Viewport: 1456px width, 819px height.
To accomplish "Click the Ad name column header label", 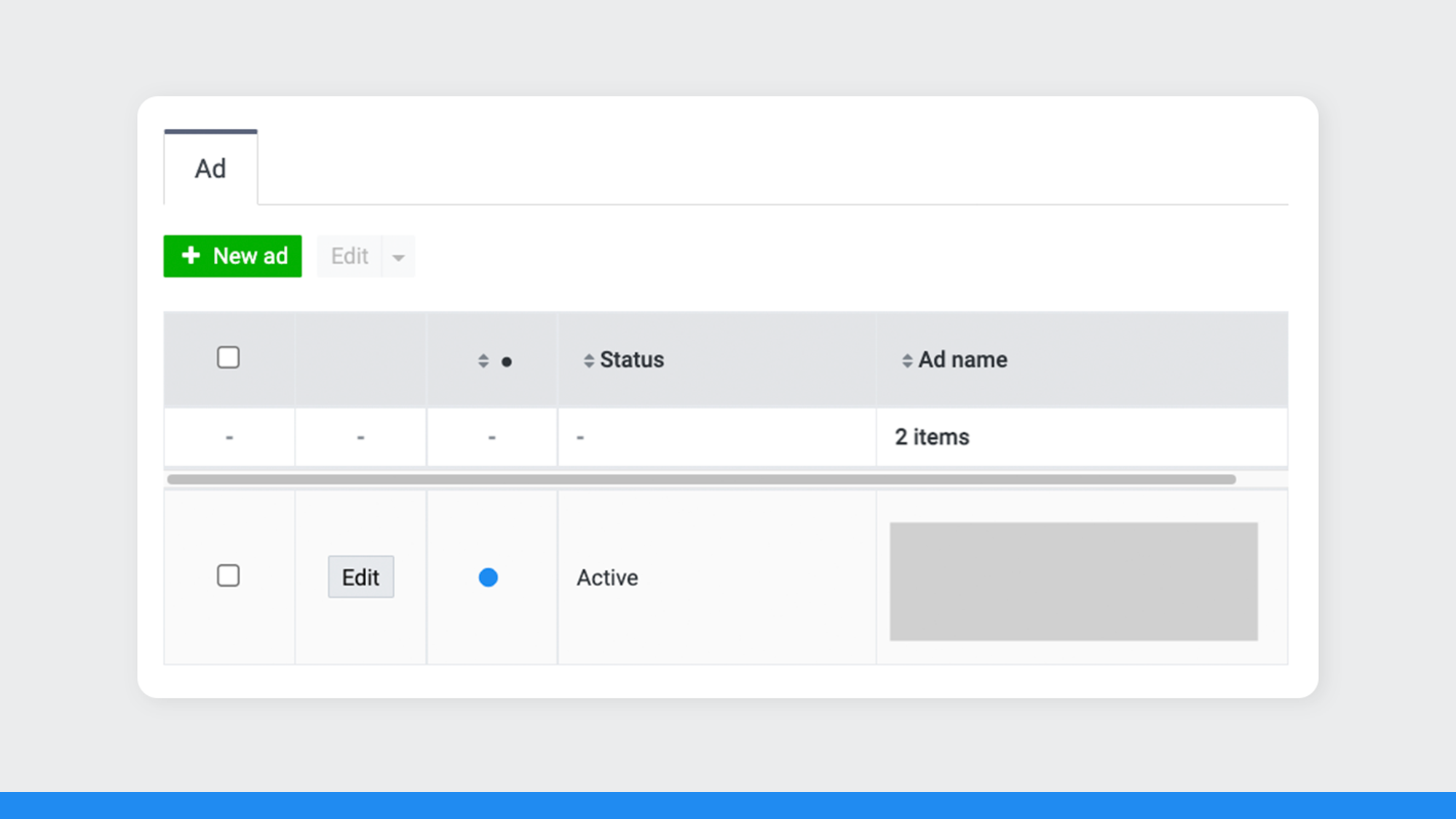I will pos(962,360).
